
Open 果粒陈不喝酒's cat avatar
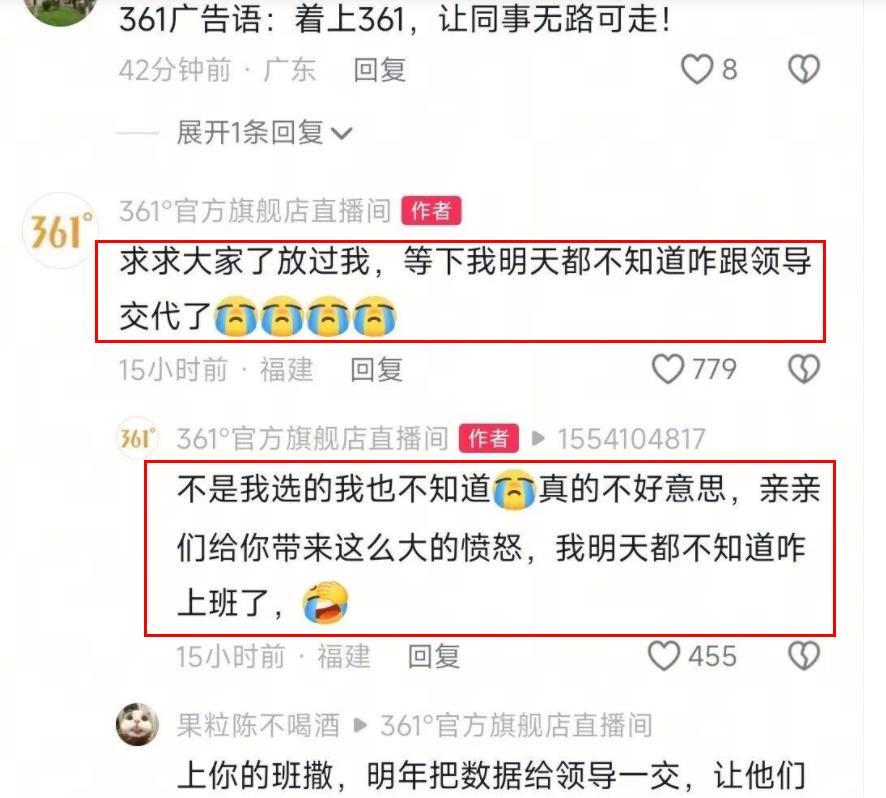pos(137,725)
